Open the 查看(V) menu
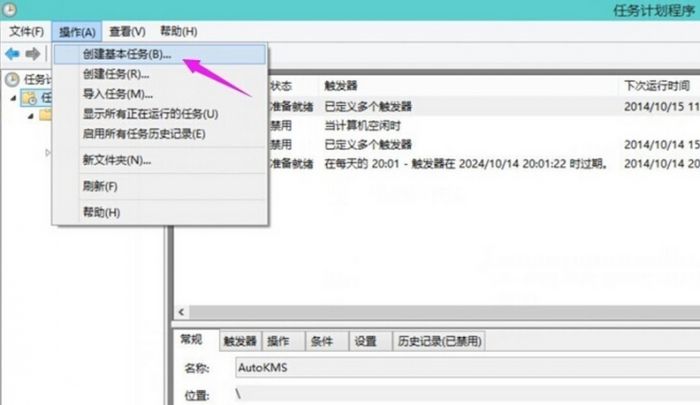This screenshot has height=405, width=700. [127, 32]
